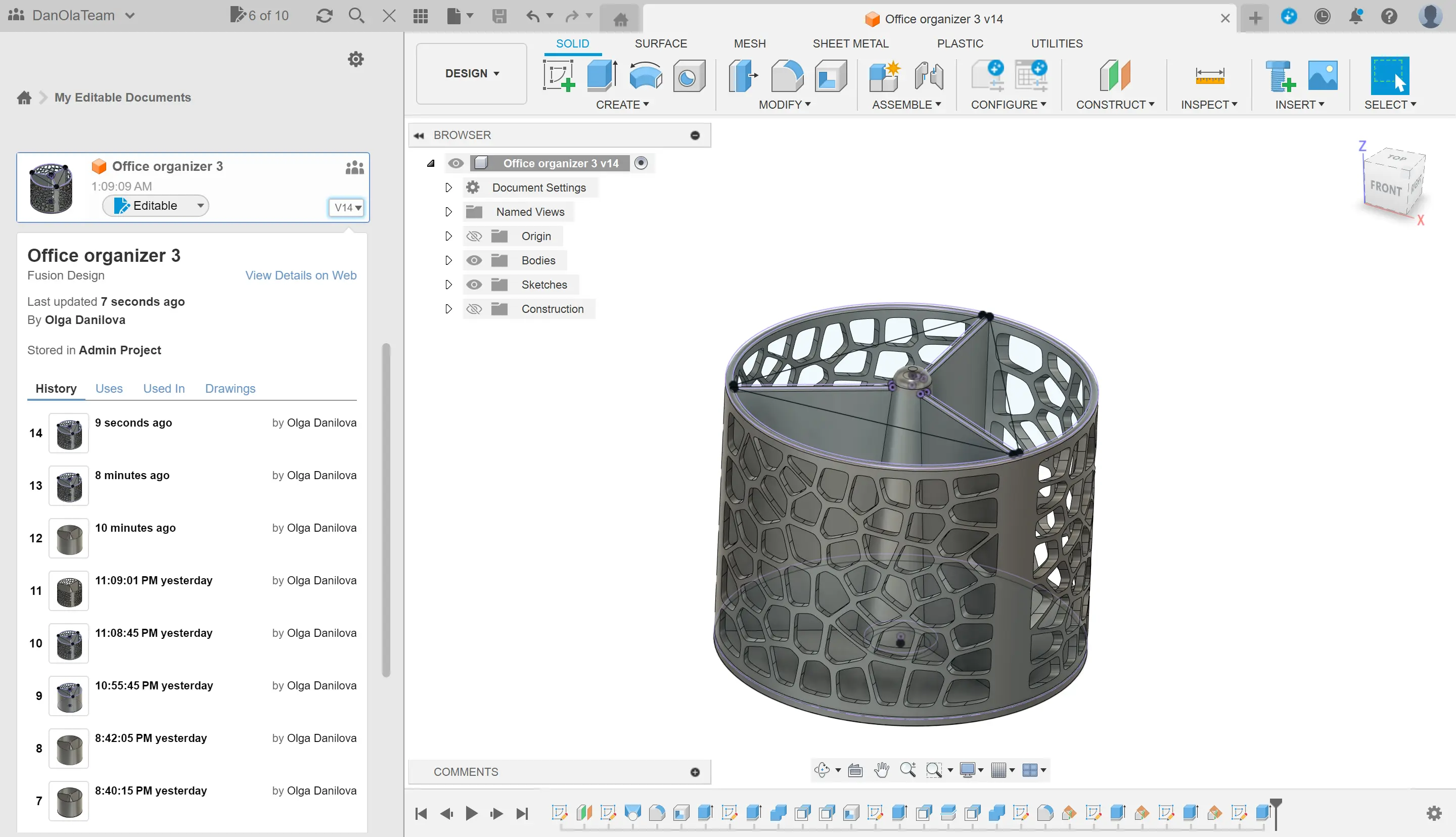
Task: Open the notifications bell
Action: [1355, 16]
